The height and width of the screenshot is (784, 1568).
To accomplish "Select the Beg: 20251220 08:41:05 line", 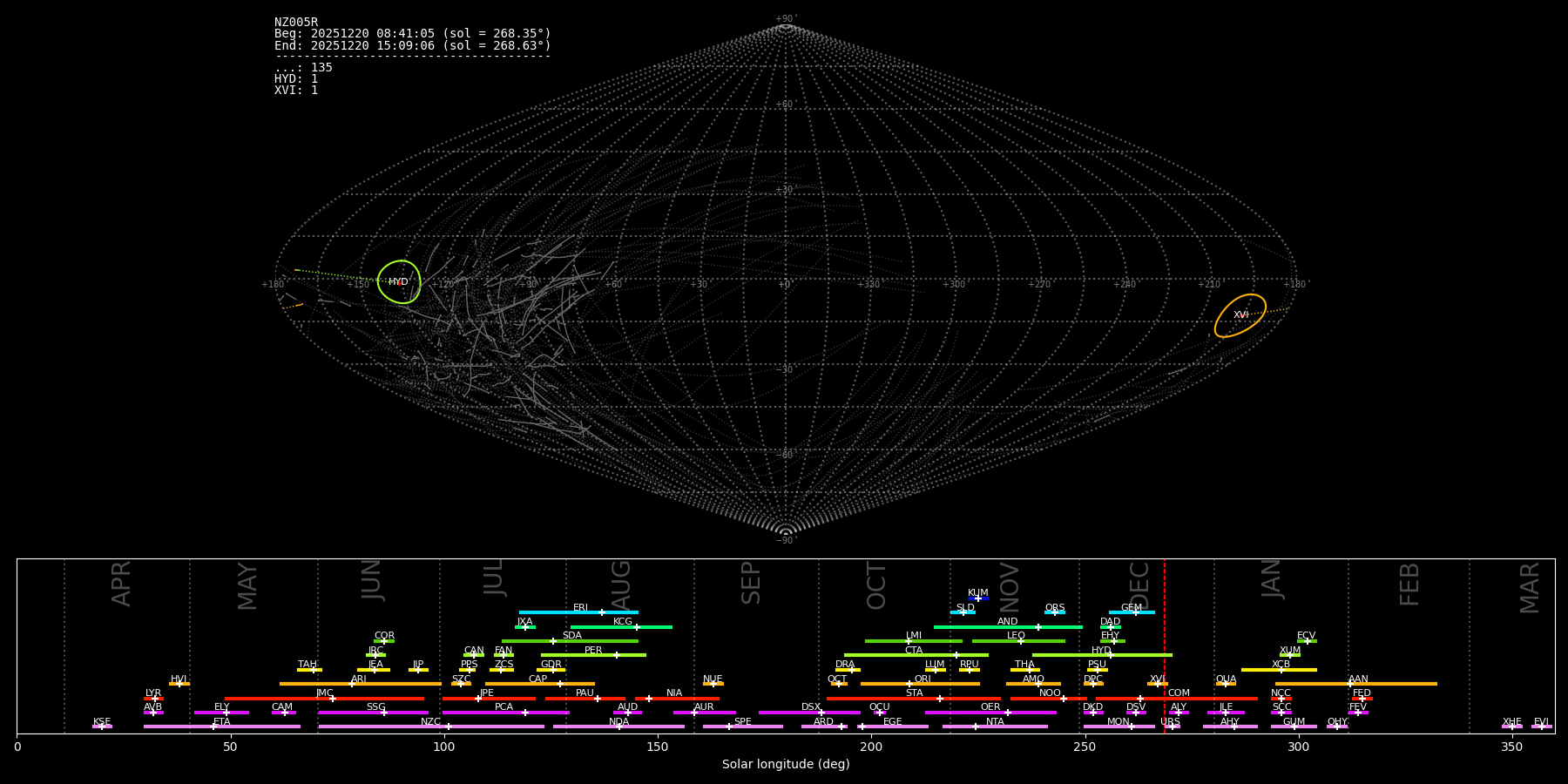I will pyautogui.click(x=413, y=34).
